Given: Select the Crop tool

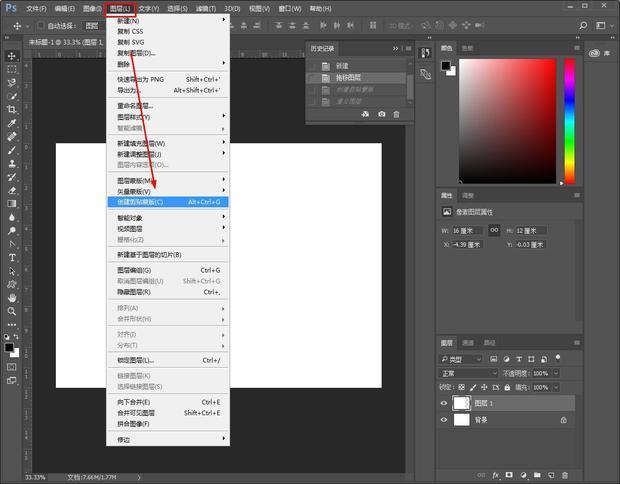Looking at the screenshot, I should (x=12, y=109).
